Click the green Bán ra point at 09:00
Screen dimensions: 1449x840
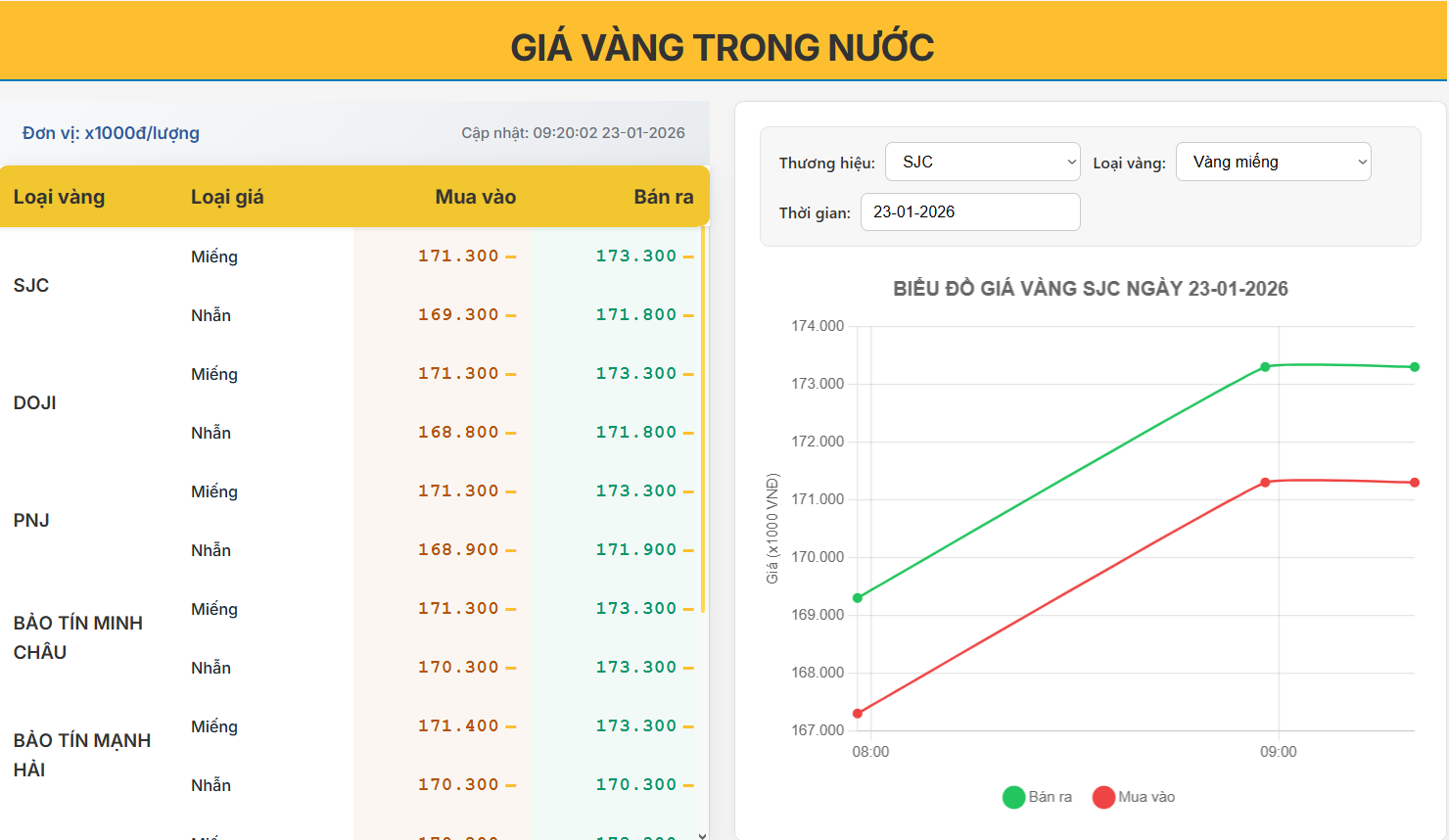click(x=1265, y=367)
